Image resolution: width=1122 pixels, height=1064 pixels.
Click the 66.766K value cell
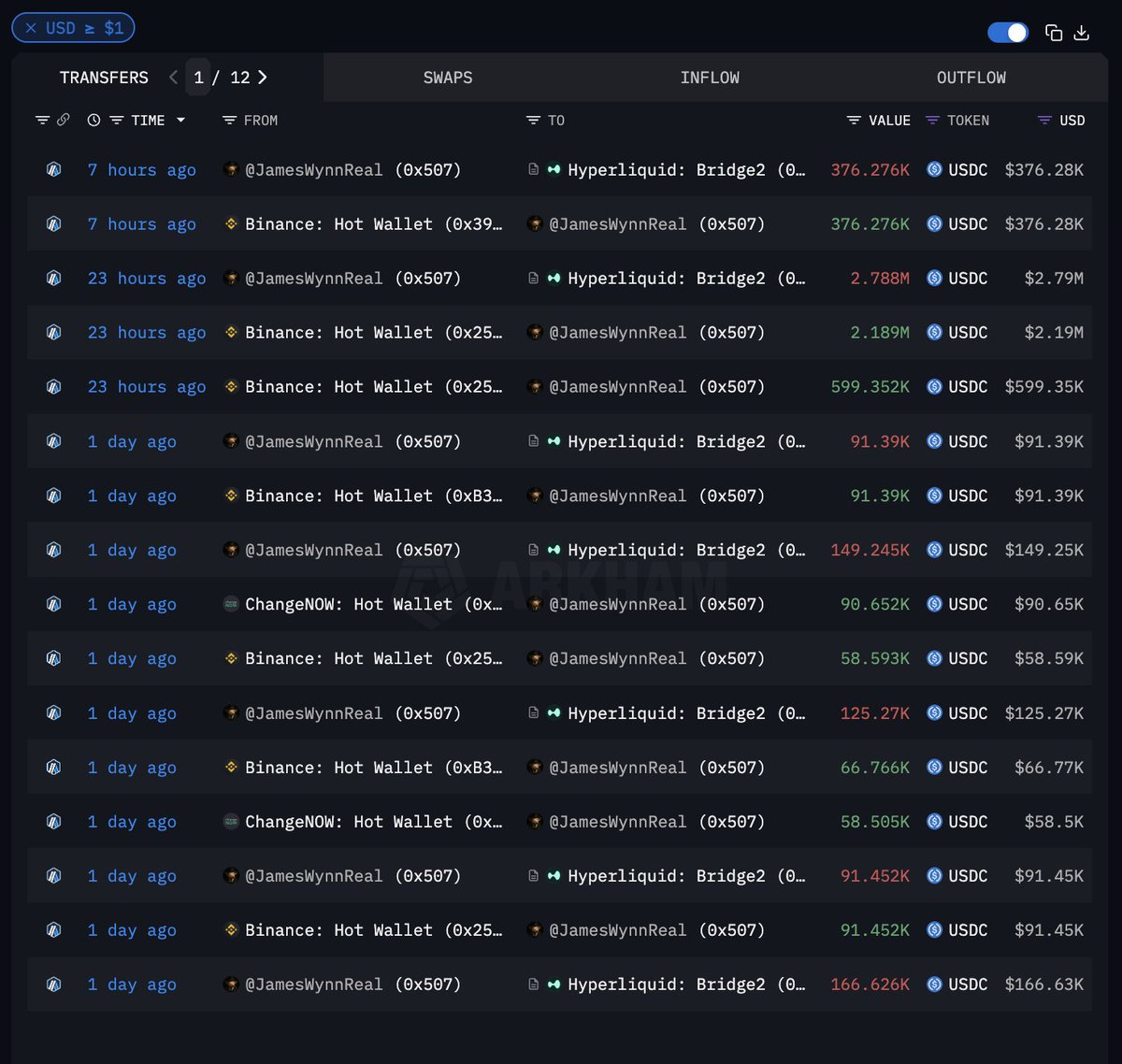(875, 768)
